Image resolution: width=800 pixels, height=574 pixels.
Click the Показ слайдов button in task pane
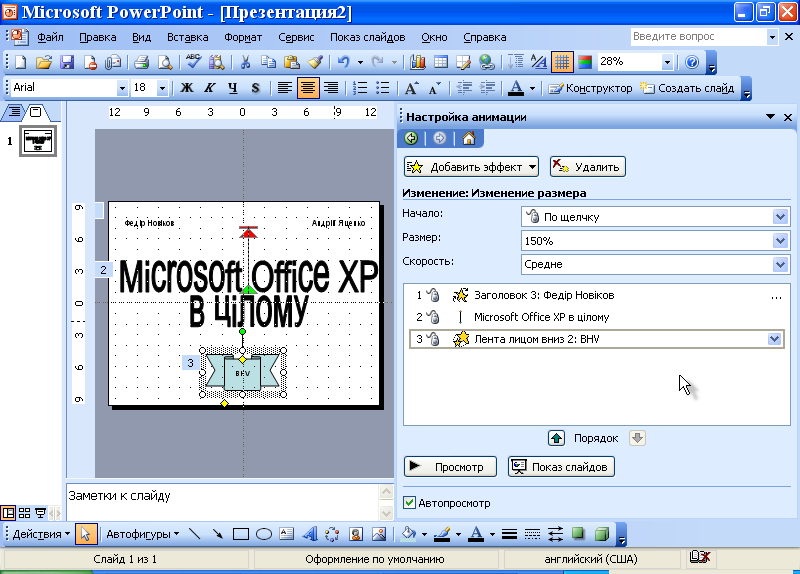pyautogui.click(x=561, y=466)
